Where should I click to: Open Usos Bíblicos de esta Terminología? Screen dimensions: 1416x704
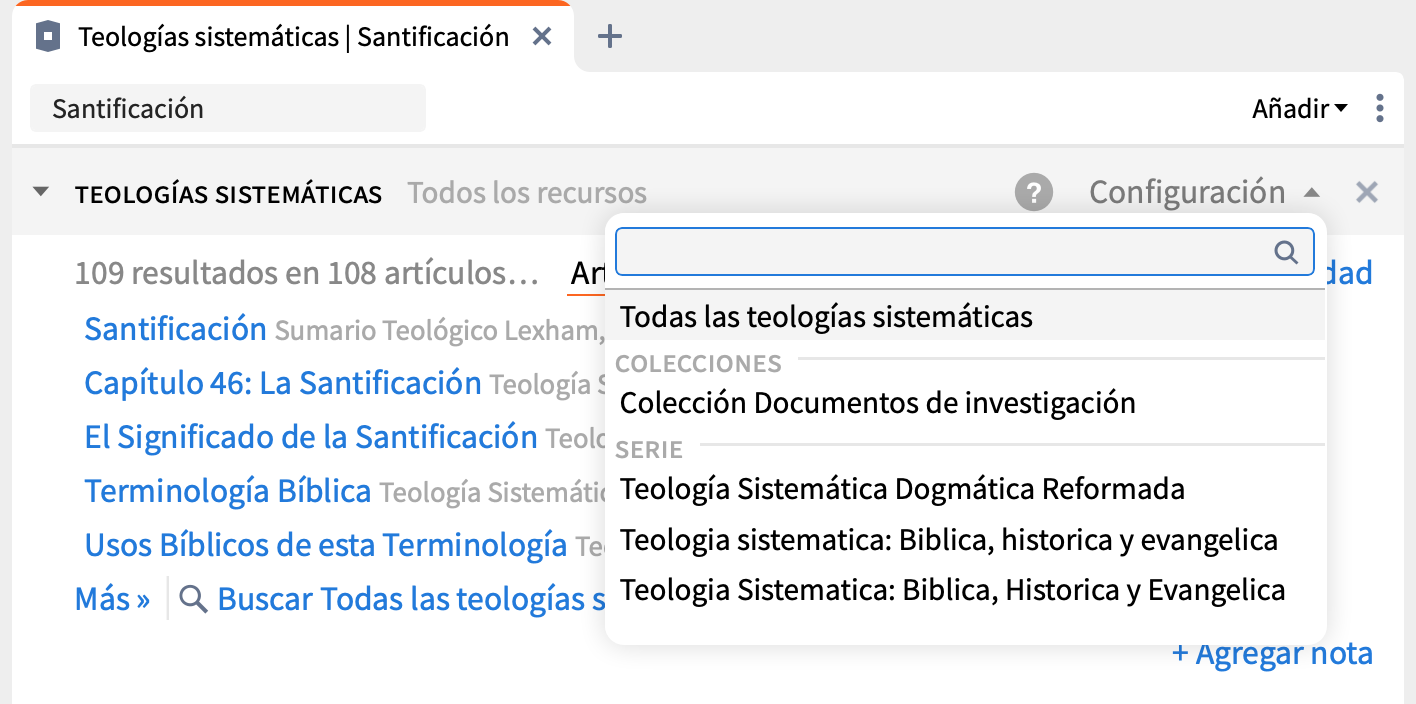[x=326, y=545]
